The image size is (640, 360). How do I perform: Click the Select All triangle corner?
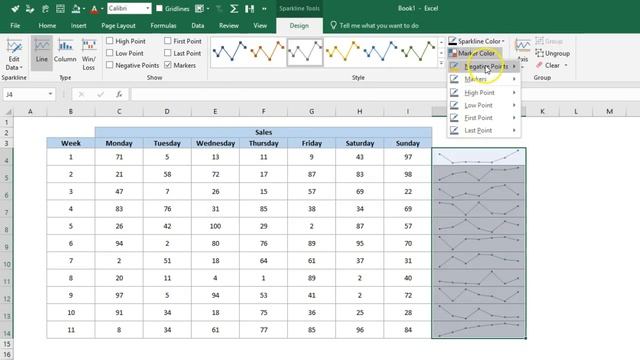[x=8, y=111]
